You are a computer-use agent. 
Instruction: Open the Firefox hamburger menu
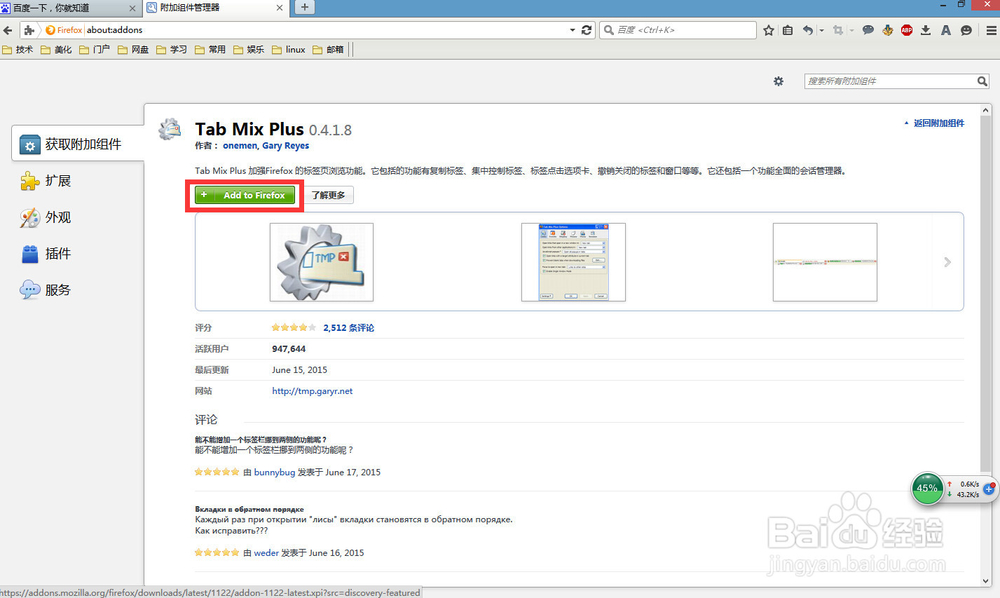tap(991, 30)
